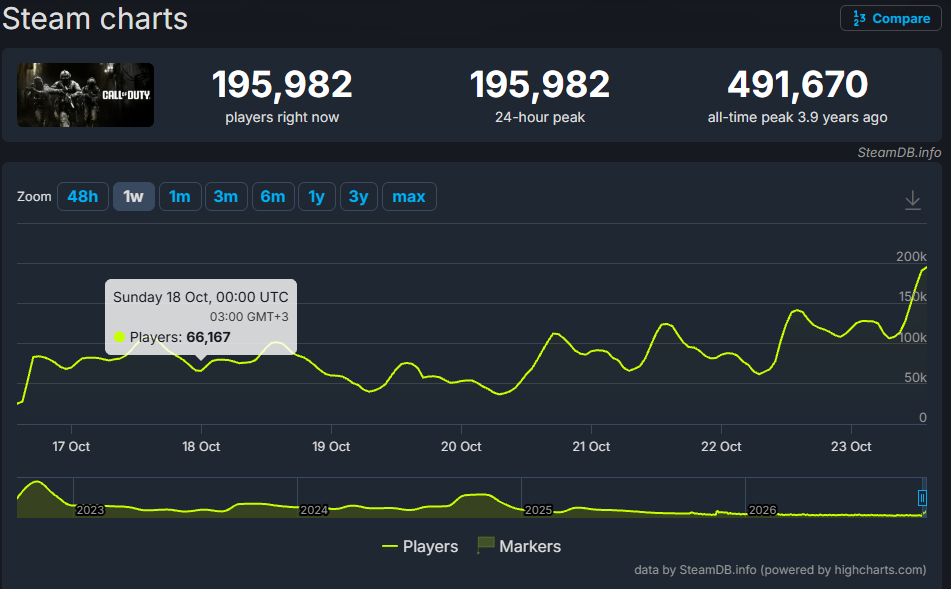This screenshot has width=951, height=589.
Task: Click the 20 Oct axis label
Action: click(x=461, y=446)
